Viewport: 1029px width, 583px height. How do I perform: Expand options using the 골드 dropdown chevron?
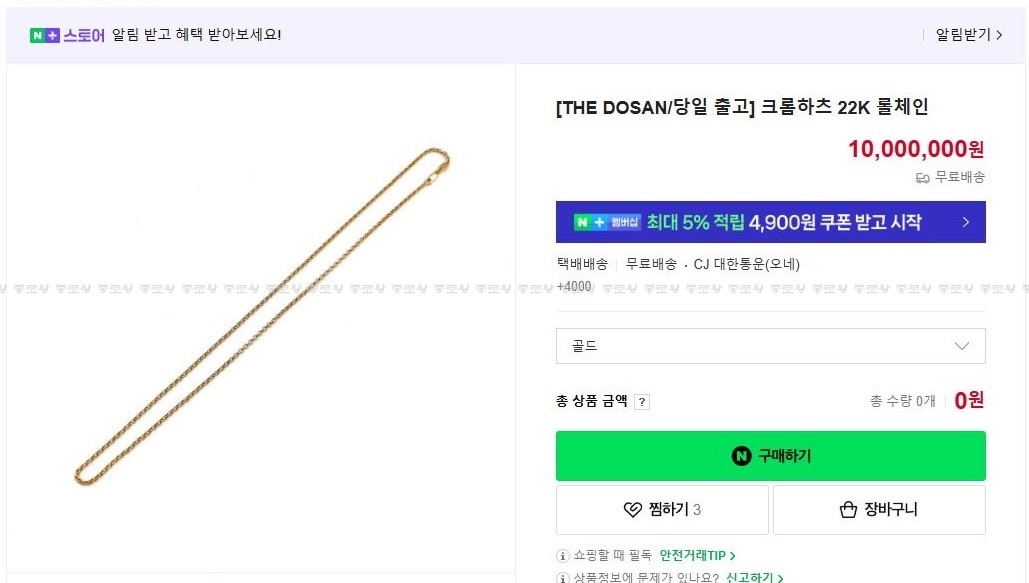[x=962, y=346]
